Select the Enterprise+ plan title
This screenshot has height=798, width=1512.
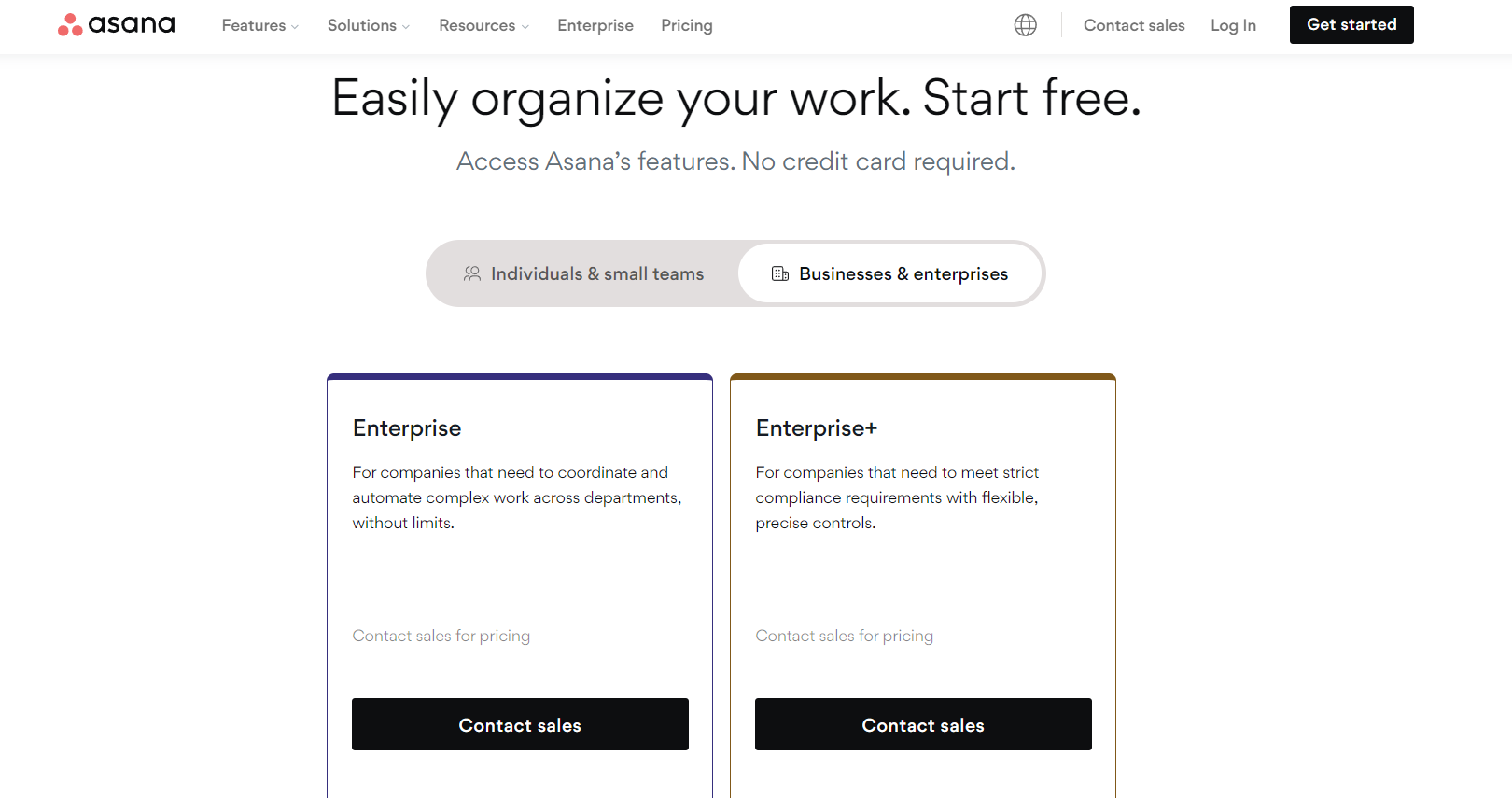pos(817,428)
